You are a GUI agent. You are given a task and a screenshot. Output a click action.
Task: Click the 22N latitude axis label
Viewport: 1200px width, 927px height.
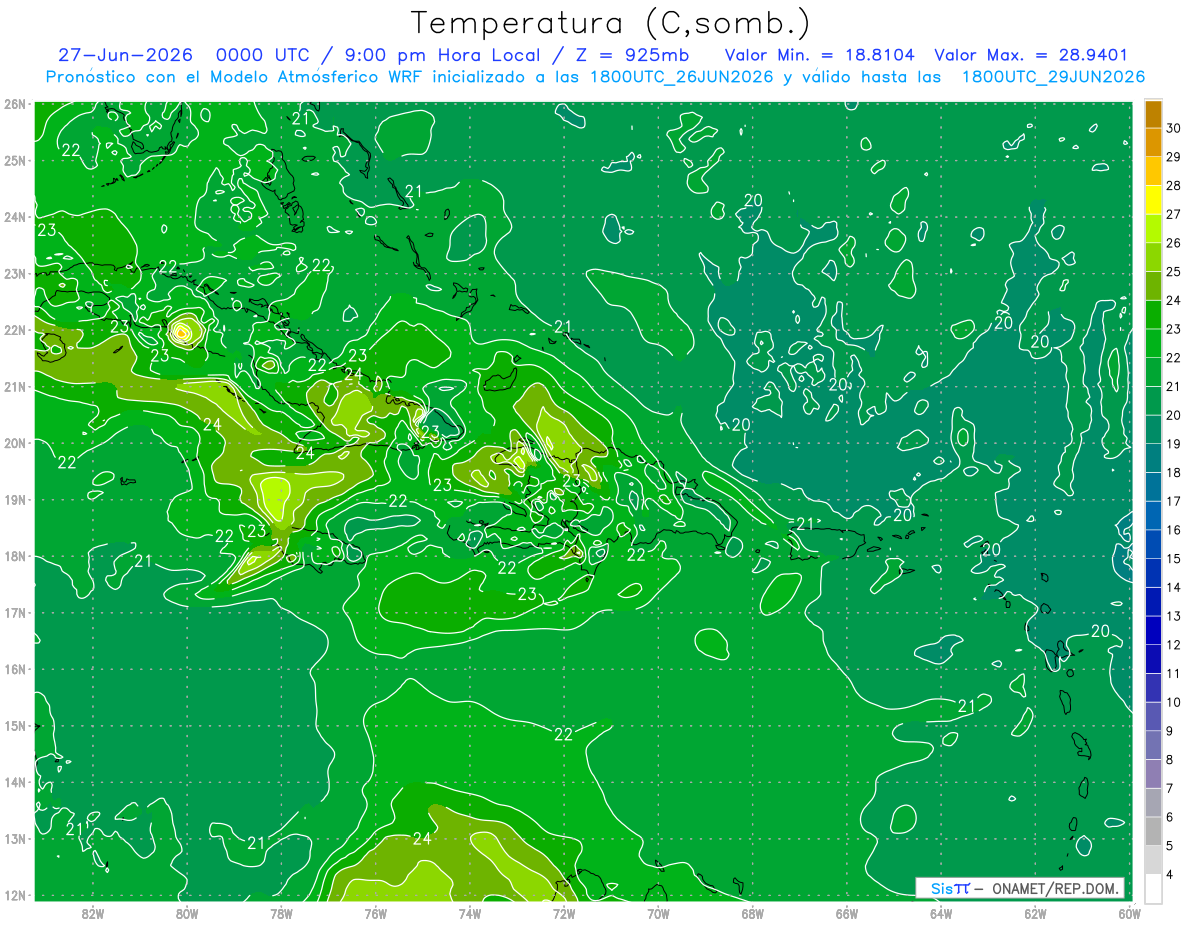tap(15, 330)
